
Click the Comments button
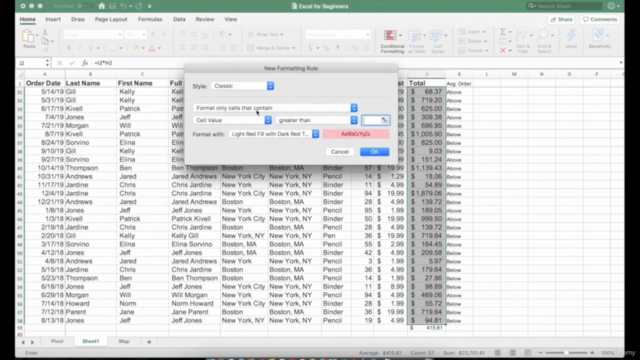point(600,19)
